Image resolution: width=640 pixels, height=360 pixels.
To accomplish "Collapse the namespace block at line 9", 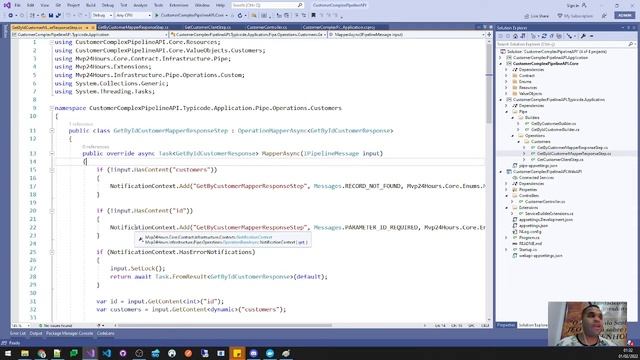I will click(52, 108).
